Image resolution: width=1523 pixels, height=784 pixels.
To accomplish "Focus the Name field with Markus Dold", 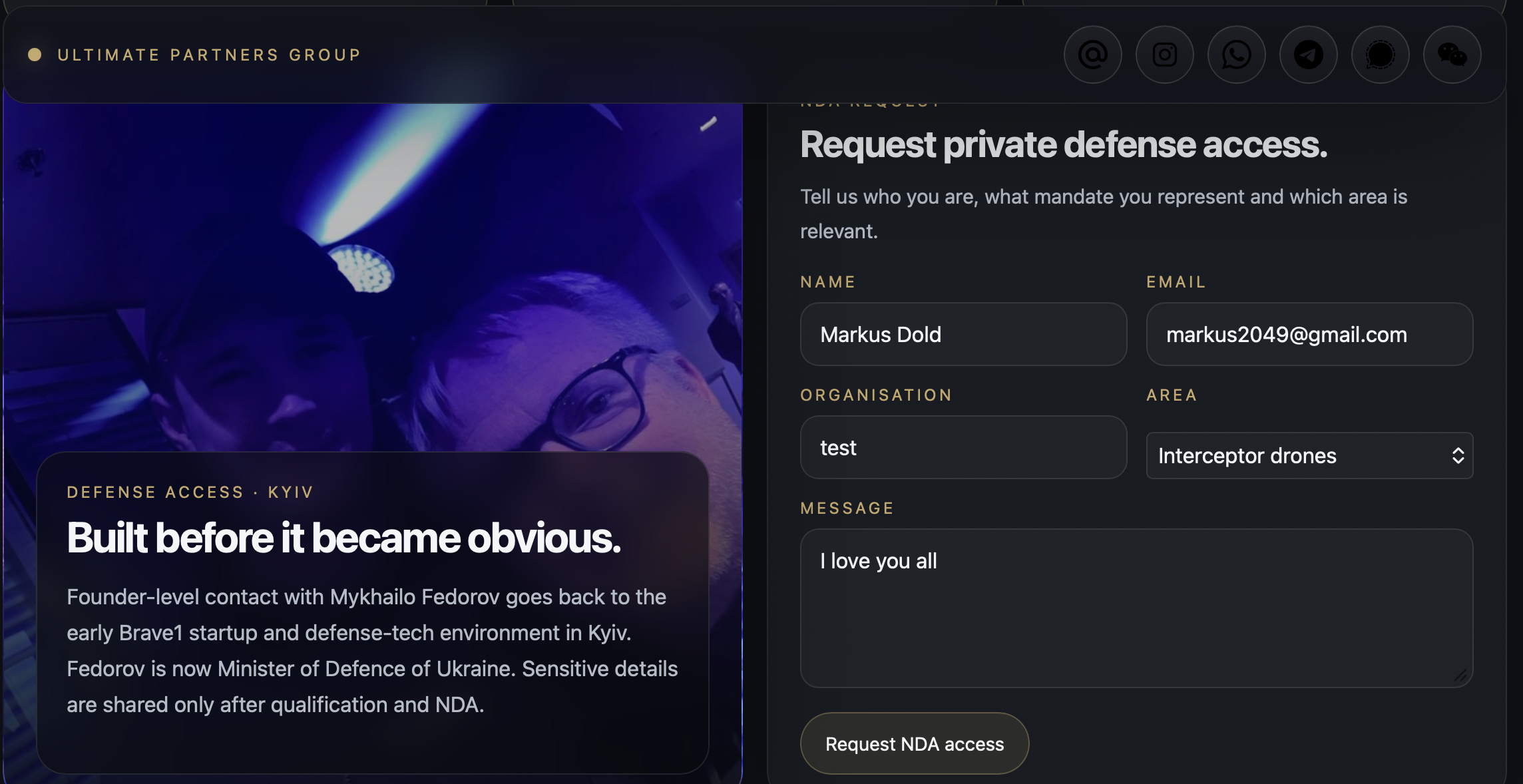I will [963, 334].
